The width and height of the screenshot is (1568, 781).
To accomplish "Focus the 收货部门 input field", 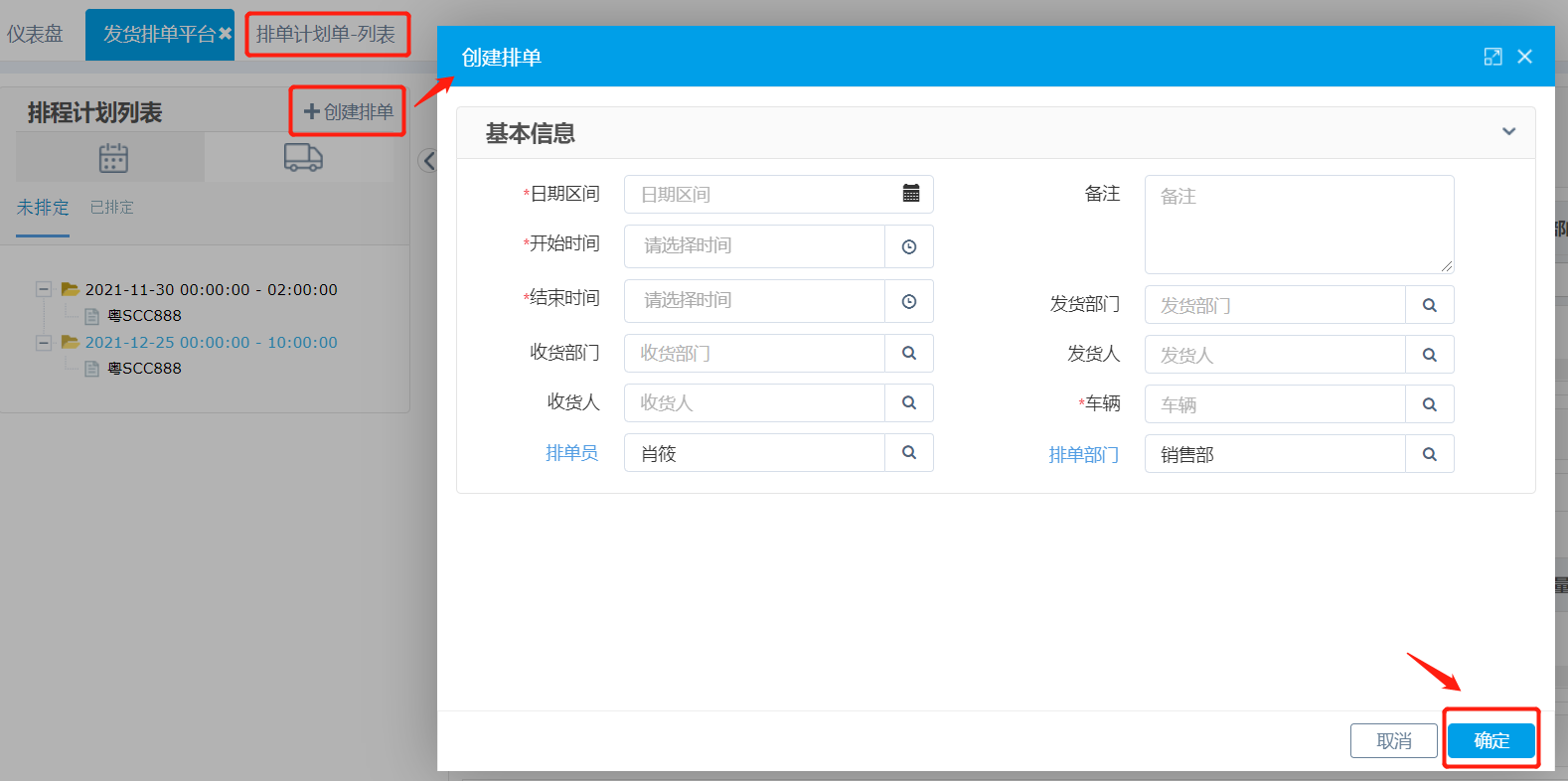I will pos(755,353).
